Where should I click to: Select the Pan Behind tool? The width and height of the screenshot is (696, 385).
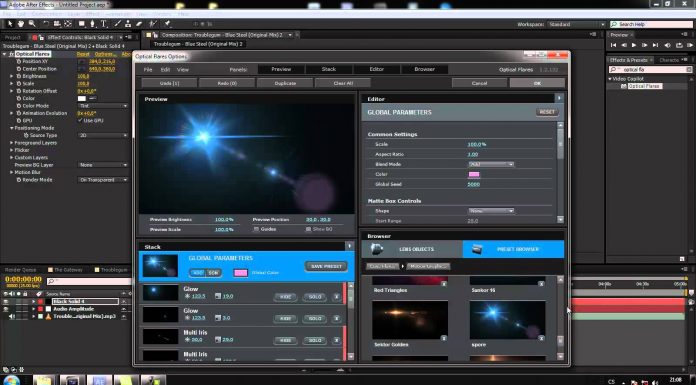coord(68,24)
